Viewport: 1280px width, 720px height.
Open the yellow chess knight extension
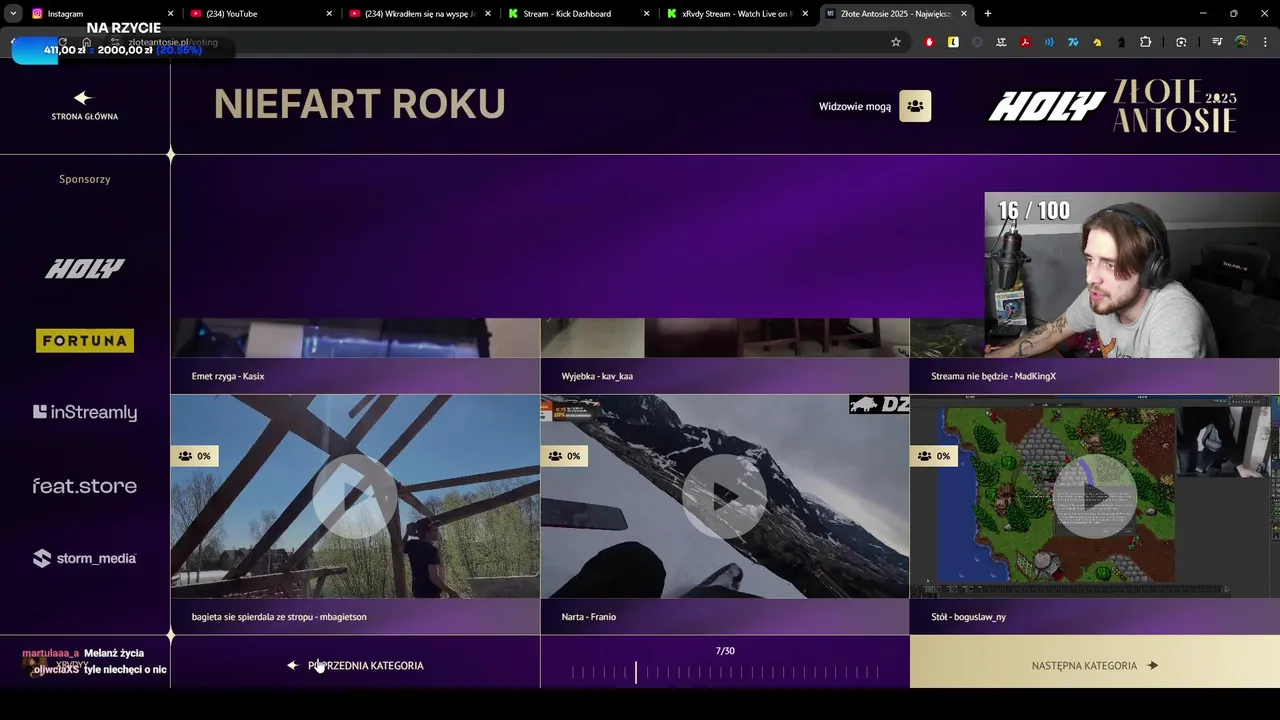click(x=1097, y=42)
